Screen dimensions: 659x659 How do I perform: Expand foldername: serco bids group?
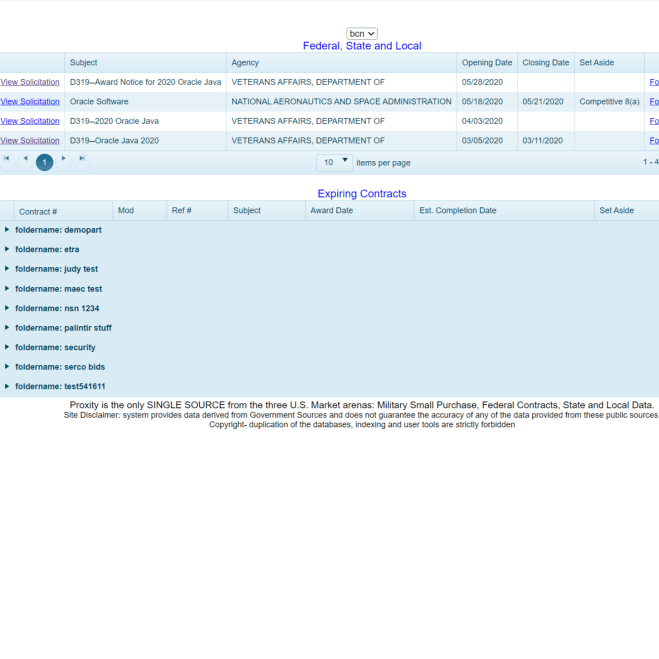pos(7,366)
